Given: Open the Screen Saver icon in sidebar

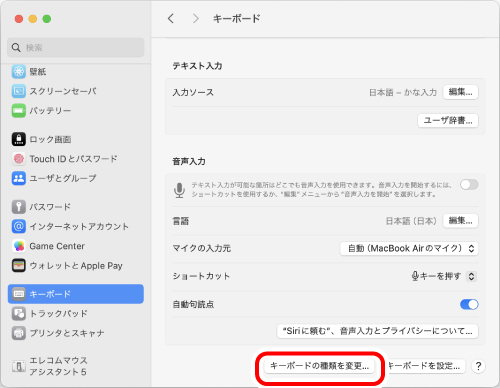Looking at the screenshot, I should pyautogui.click(x=19, y=91).
